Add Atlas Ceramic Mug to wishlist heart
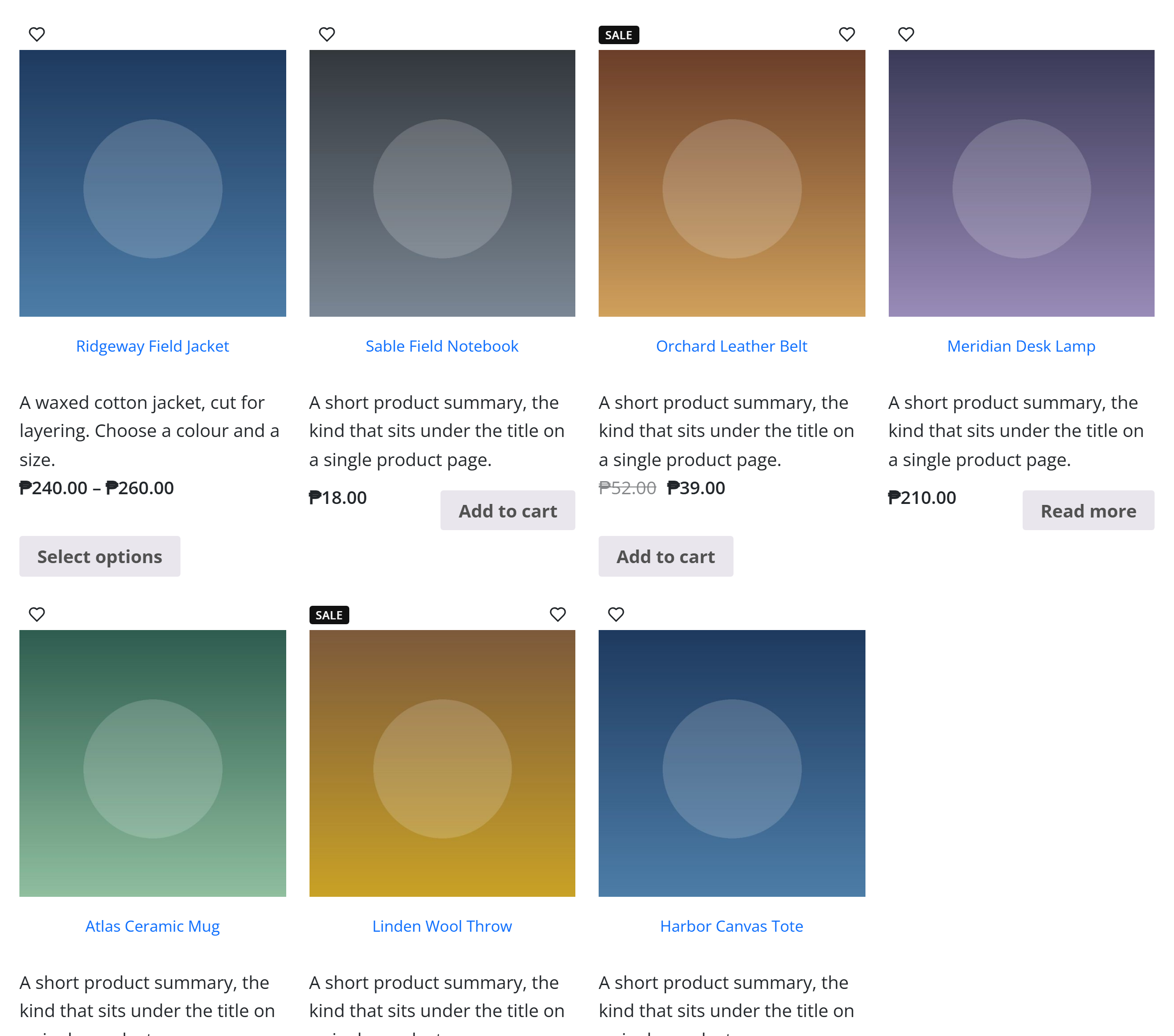Image resolution: width=1174 pixels, height=1036 pixels. point(37,615)
